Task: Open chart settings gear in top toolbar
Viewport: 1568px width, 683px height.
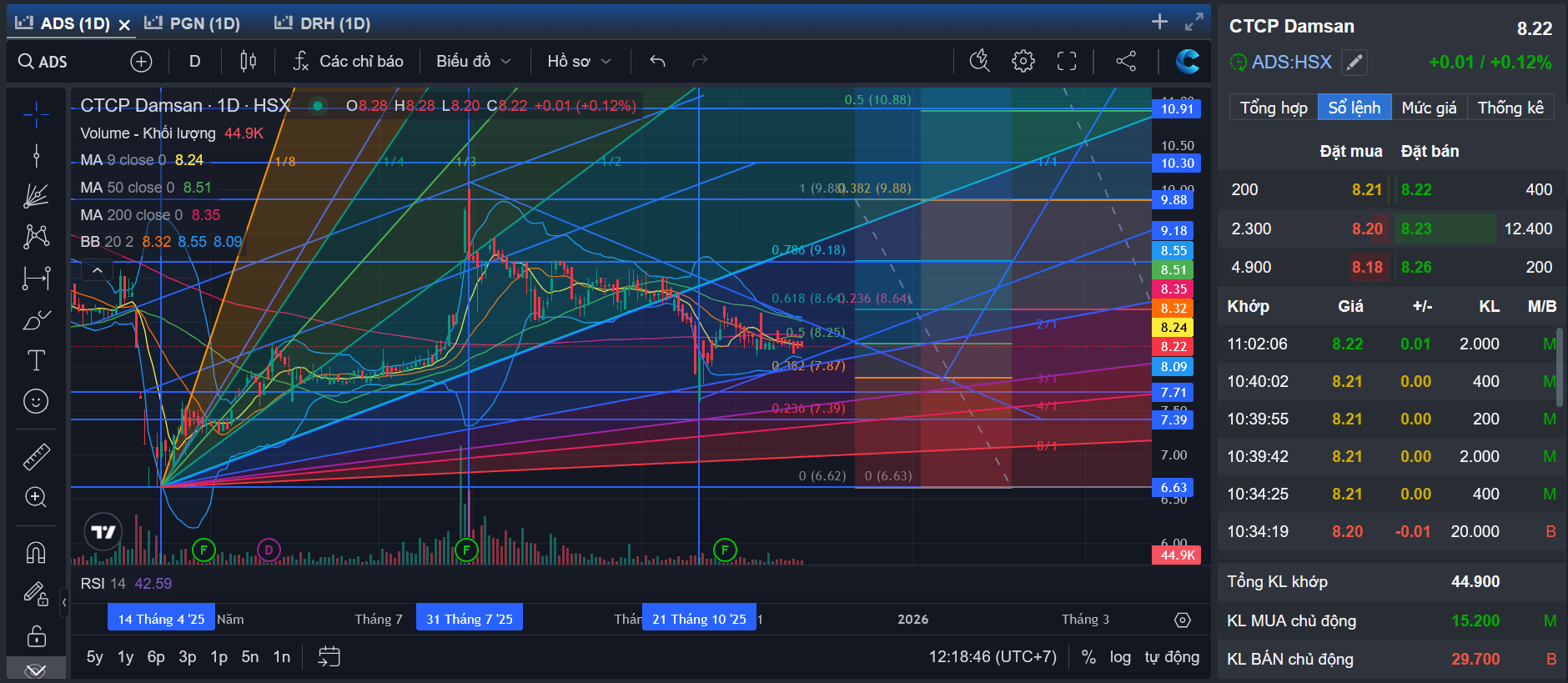Action: click(1023, 61)
